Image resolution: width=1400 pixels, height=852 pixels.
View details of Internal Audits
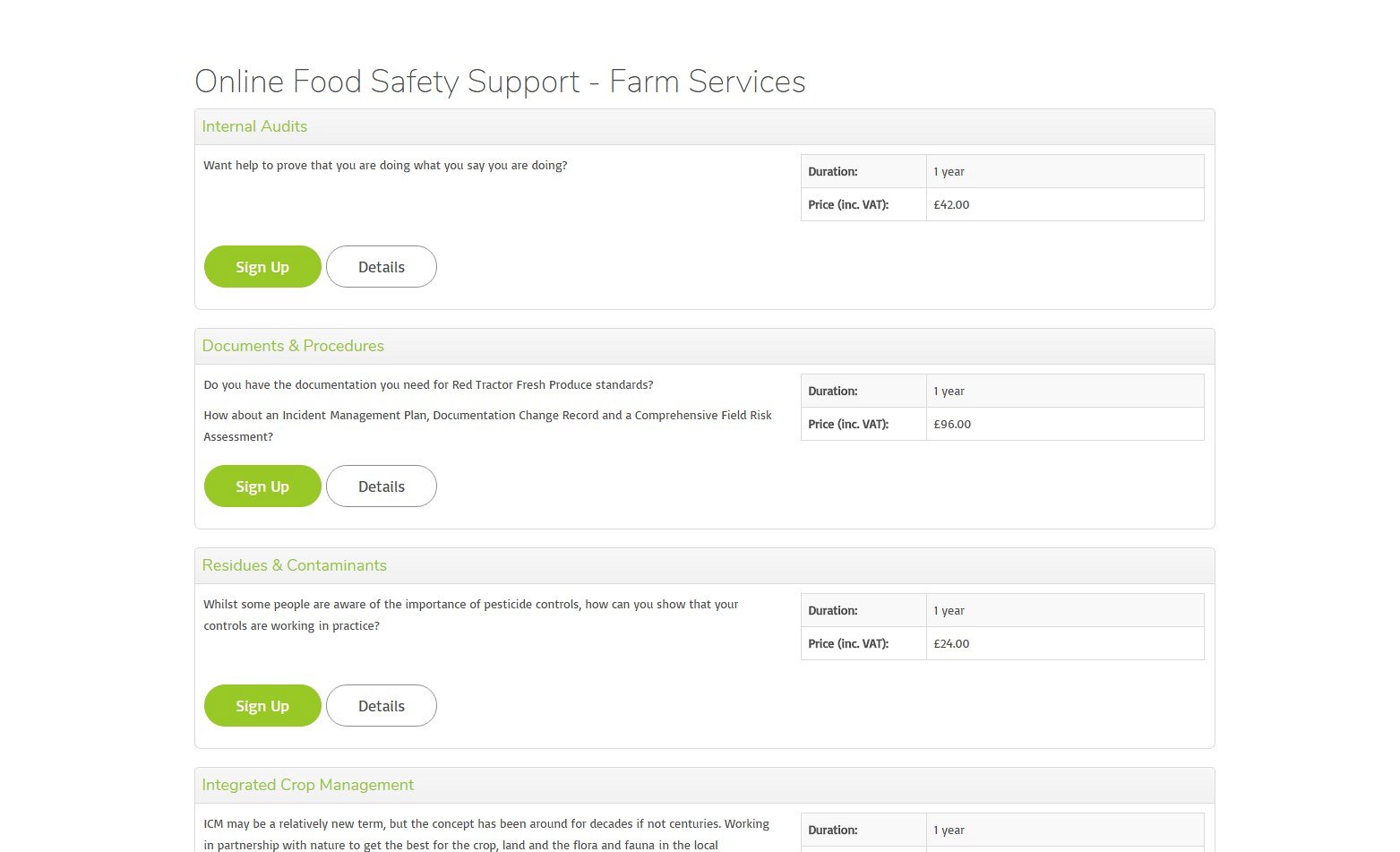382,267
